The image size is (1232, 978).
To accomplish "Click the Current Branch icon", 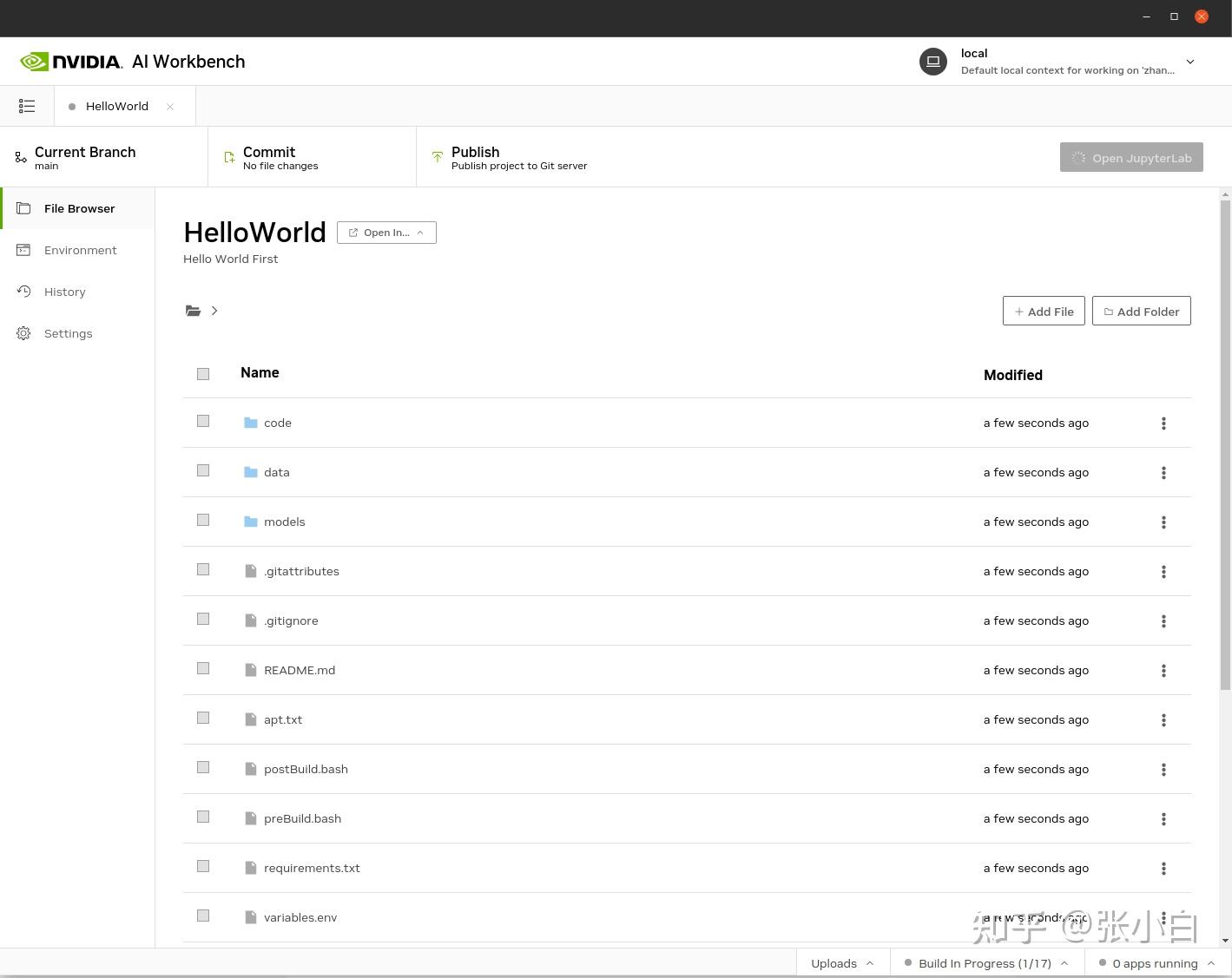I will tap(21, 157).
